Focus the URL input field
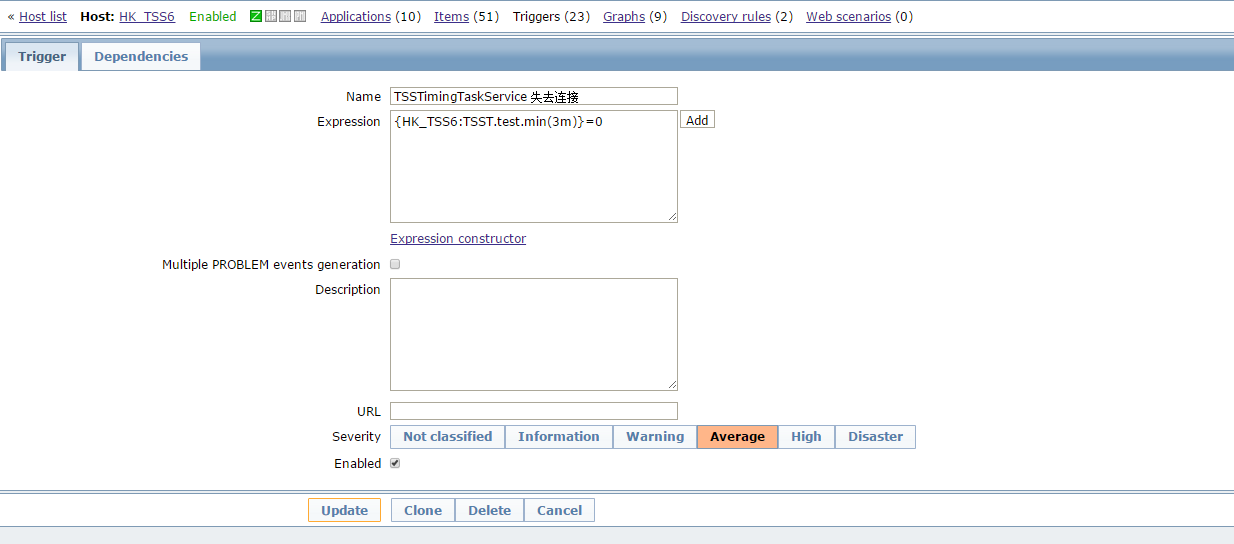The image size is (1234, 544). pos(534,411)
